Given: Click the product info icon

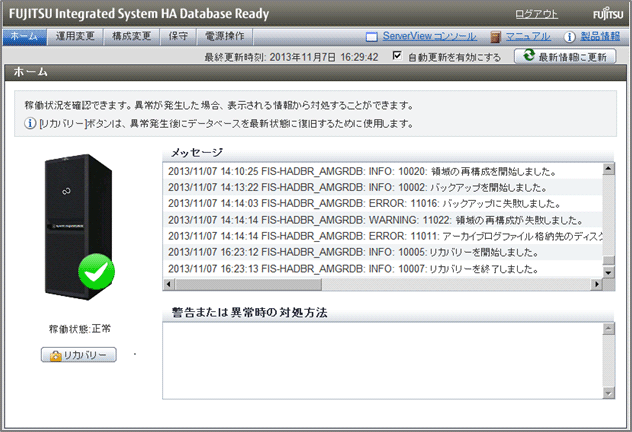Looking at the screenshot, I should (570, 37).
